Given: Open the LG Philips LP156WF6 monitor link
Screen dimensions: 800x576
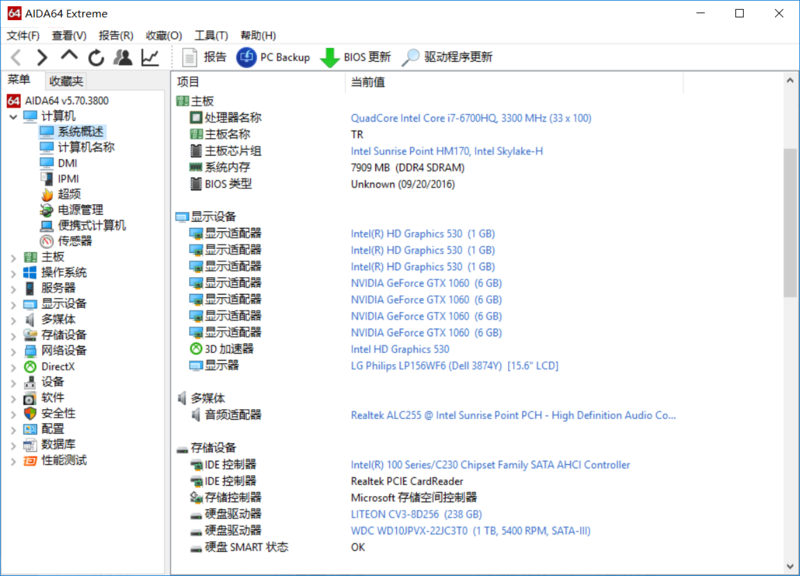Looking at the screenshot, I should pos(455,366).
